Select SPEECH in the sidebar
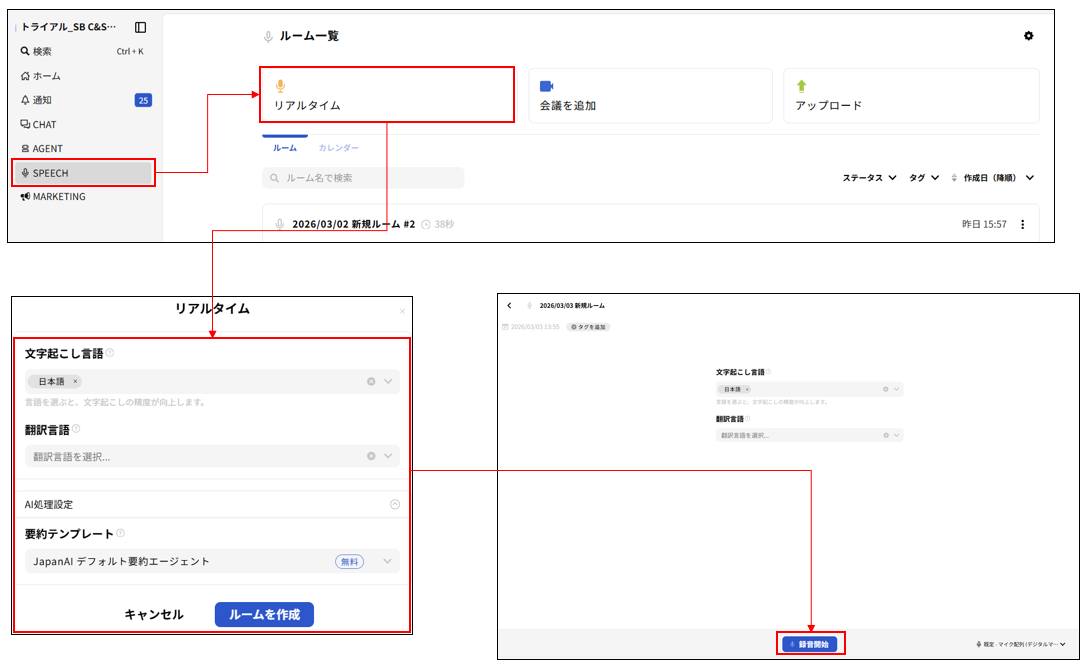The height and width of the screenshot is (670, 1087). 84,173
